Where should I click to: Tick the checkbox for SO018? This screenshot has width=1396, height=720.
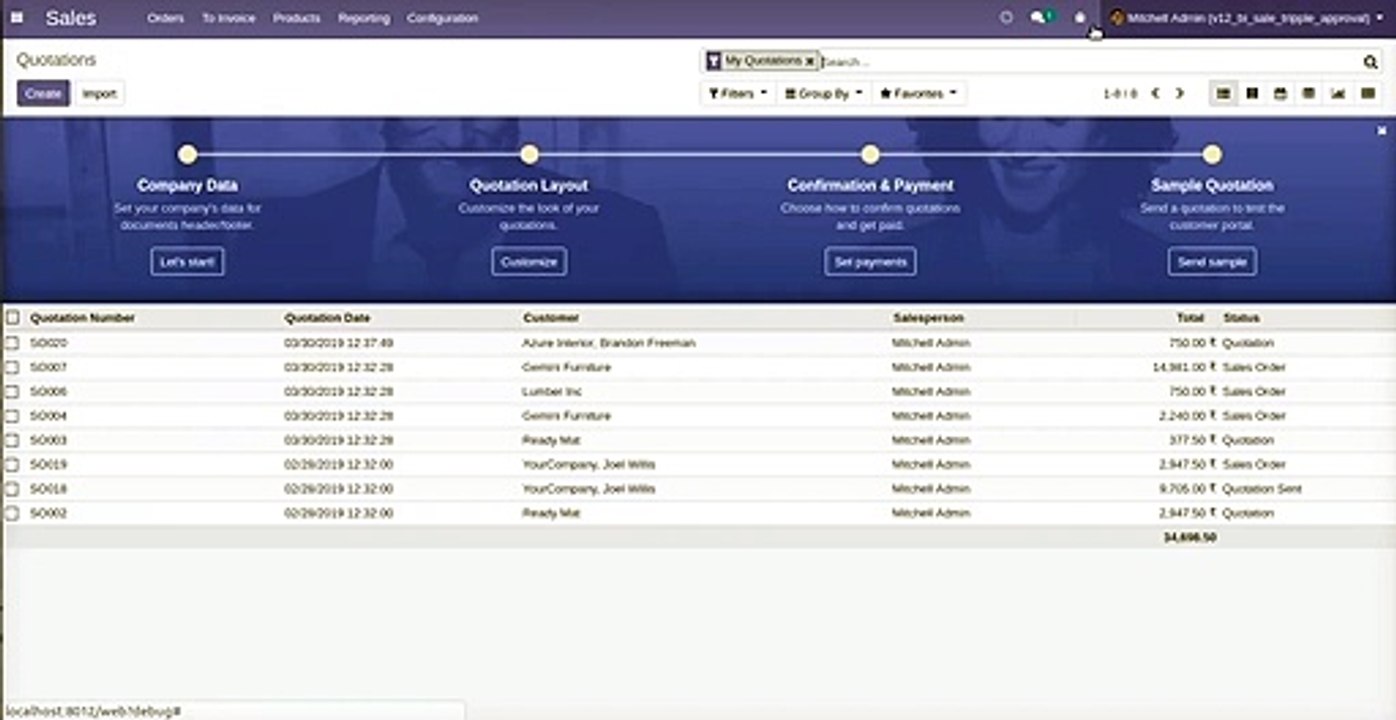click(x=12, y=489)
